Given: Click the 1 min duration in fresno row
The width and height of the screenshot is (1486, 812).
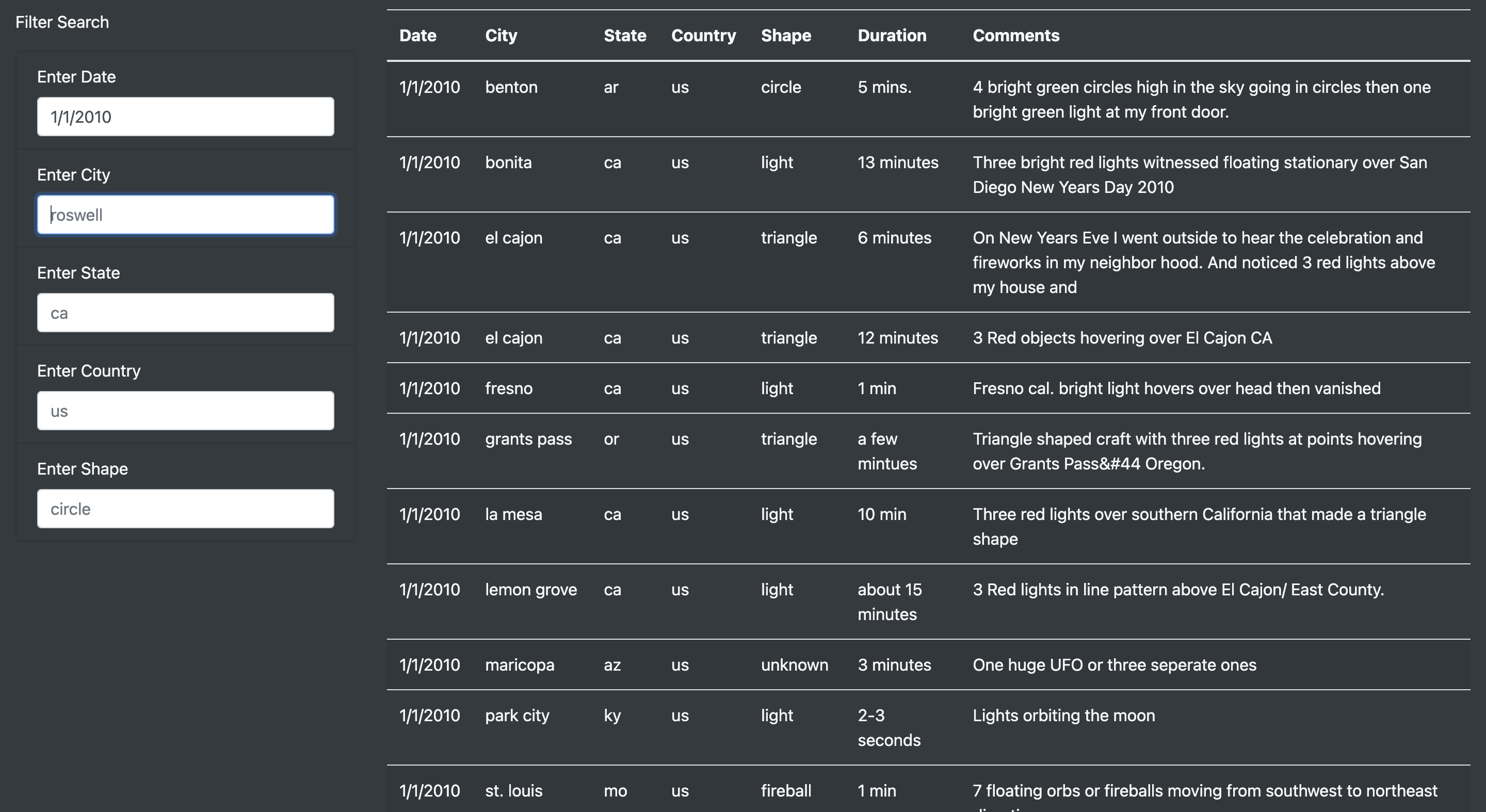Looking at the screenshot, I should point(877,388).
